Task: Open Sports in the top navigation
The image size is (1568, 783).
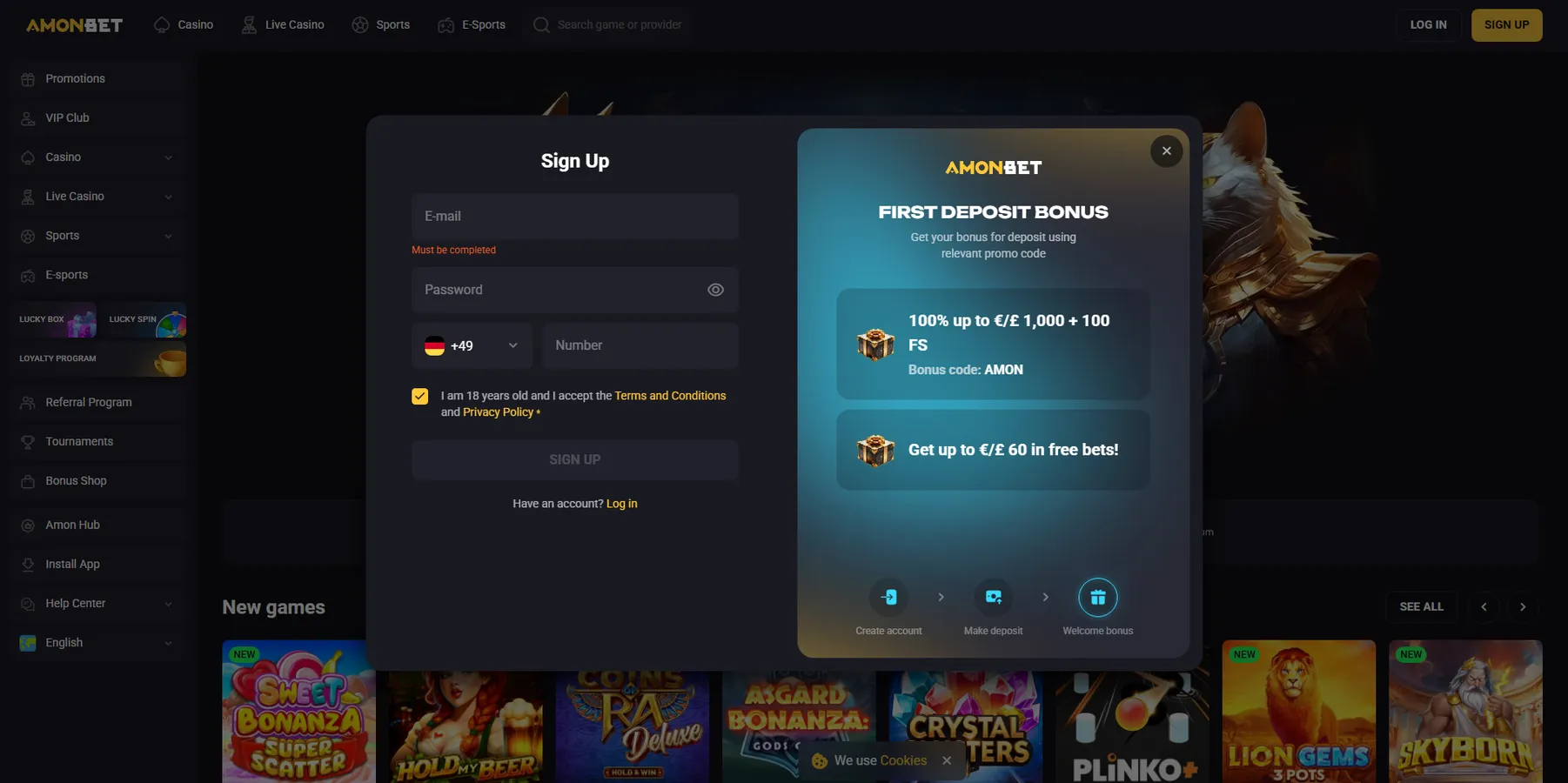Action: click(381, 25)
